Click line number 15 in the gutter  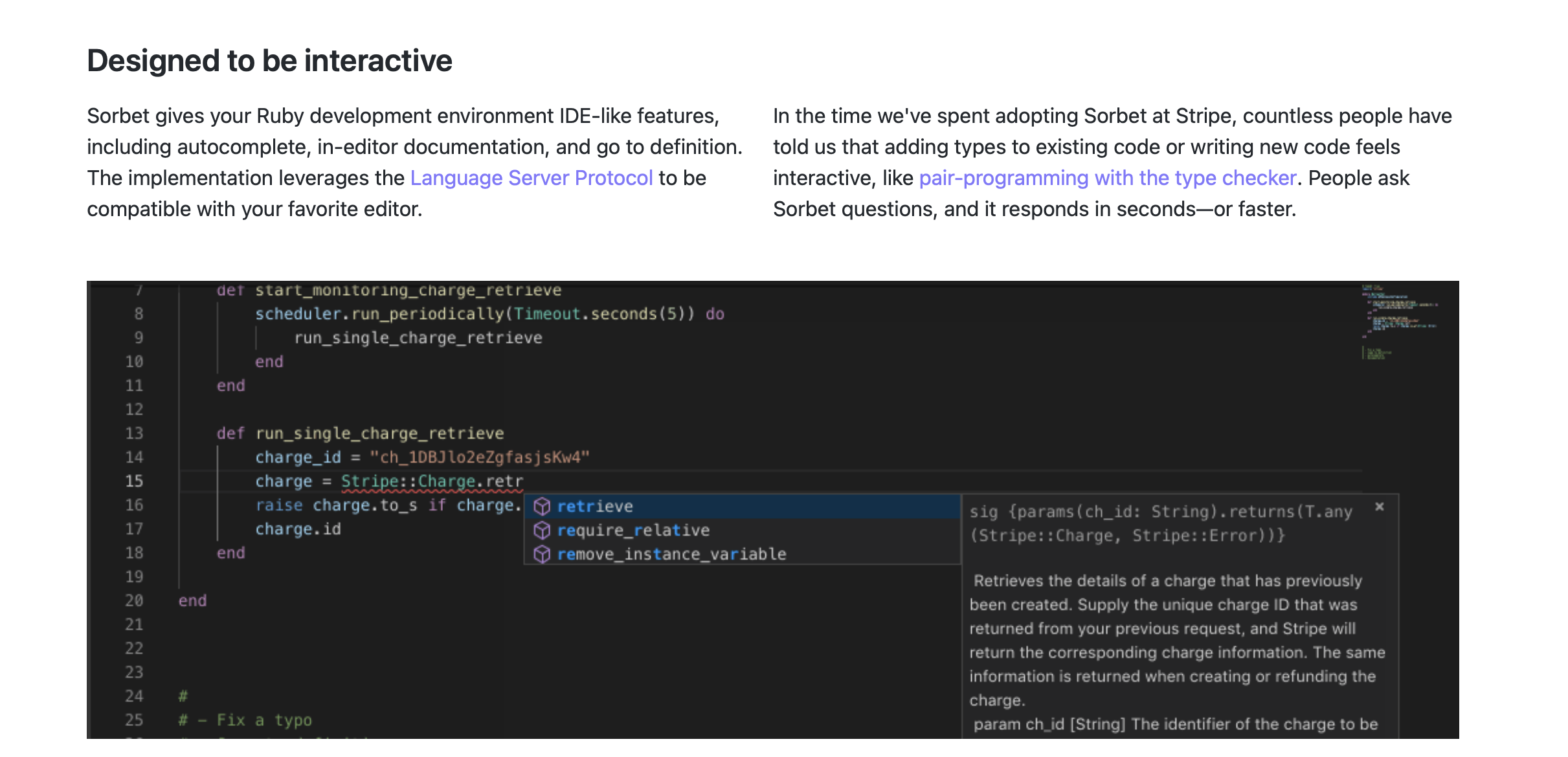(133, 481)
